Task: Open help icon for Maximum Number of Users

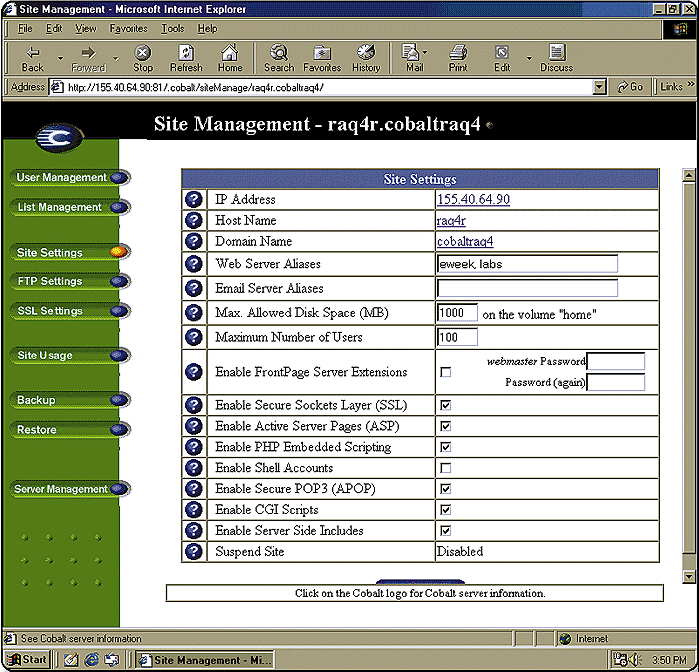Action: tap(194, 337)
